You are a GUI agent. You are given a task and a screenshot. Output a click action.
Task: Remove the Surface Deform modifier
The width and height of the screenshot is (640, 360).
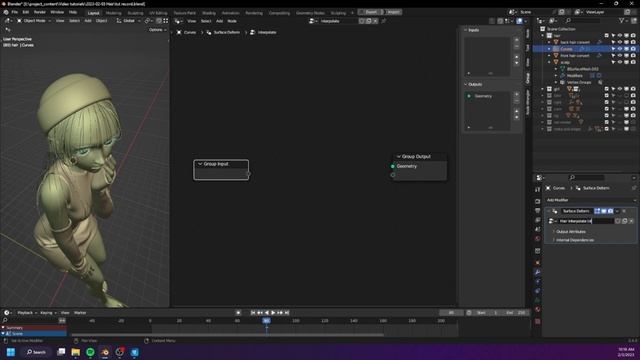pyautogui.click(x=624, y=211)
